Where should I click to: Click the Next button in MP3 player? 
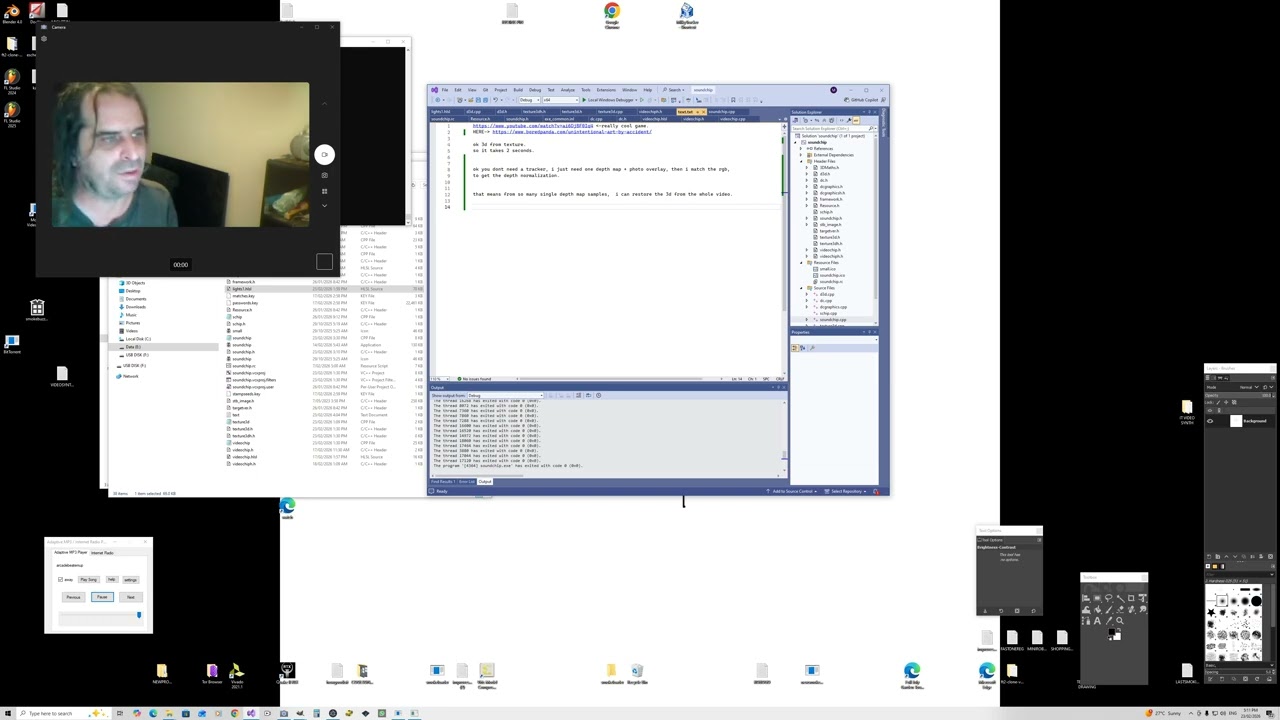point(131,597)
